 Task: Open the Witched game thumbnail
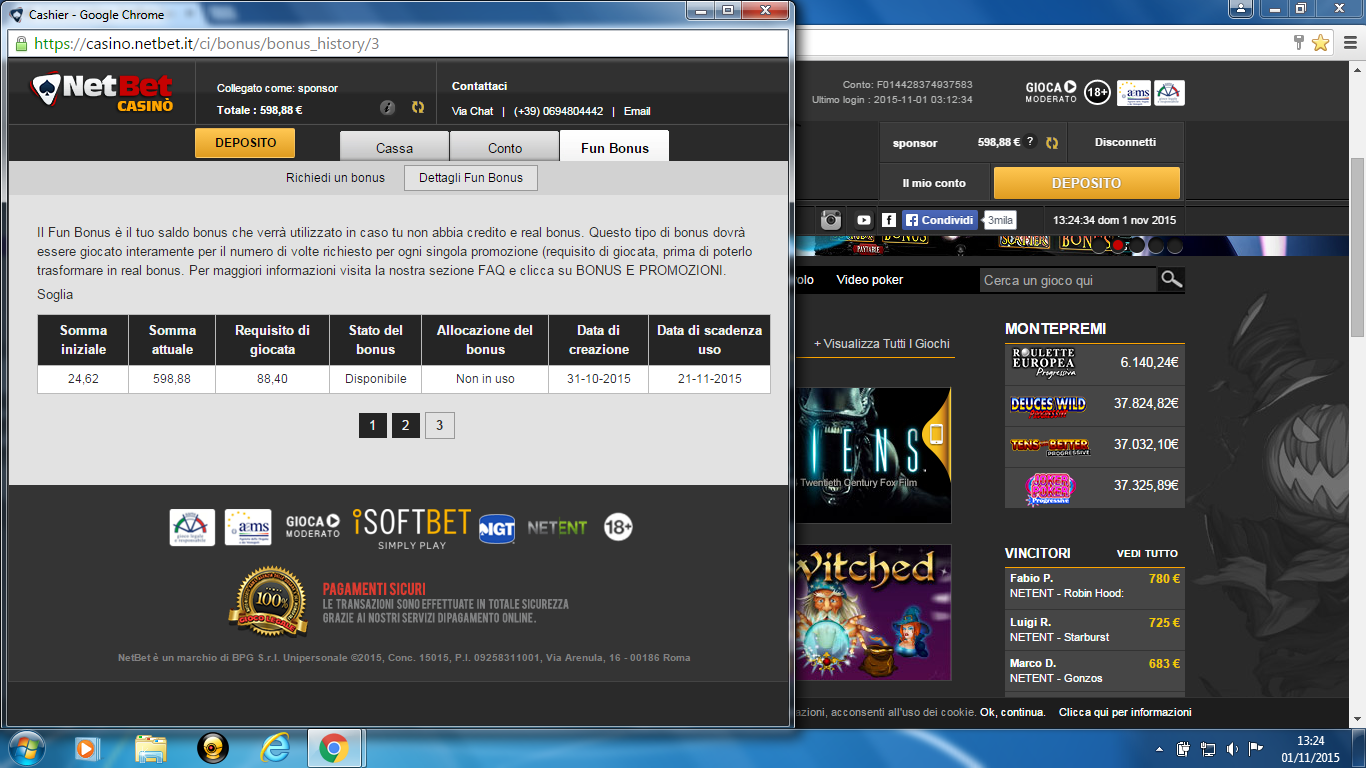pyautogui.click(x=873, y=612)
